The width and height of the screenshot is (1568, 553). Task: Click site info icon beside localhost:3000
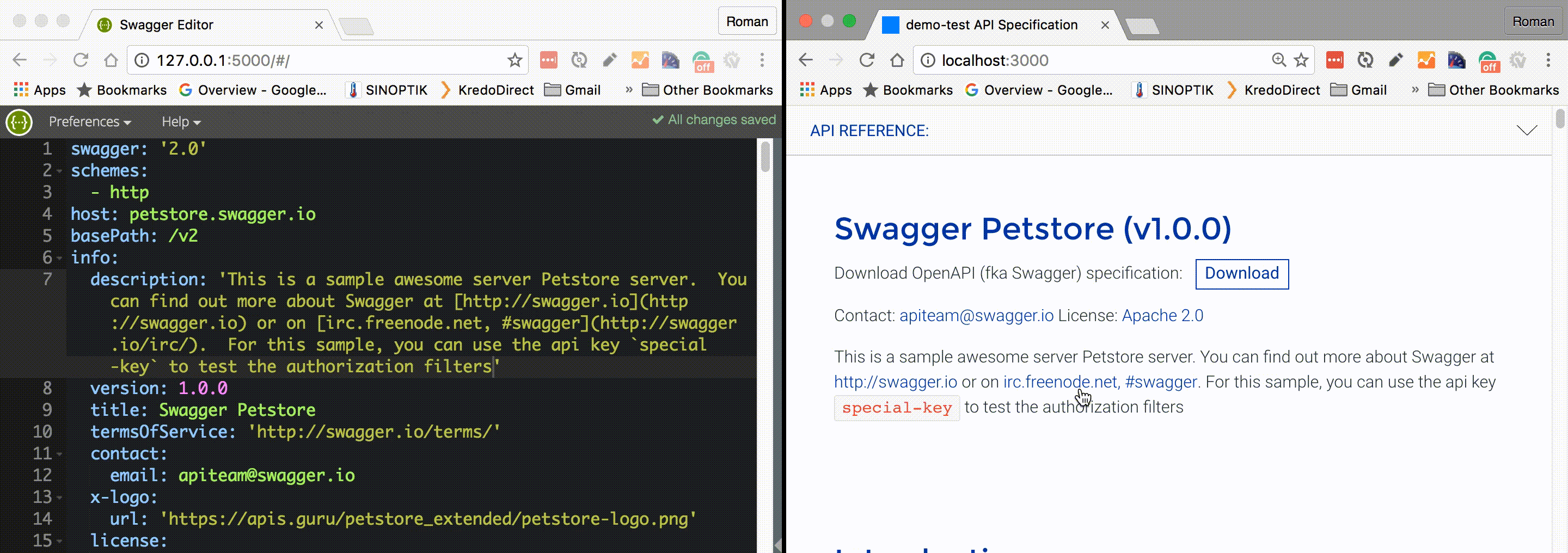(x=928, y=60)
